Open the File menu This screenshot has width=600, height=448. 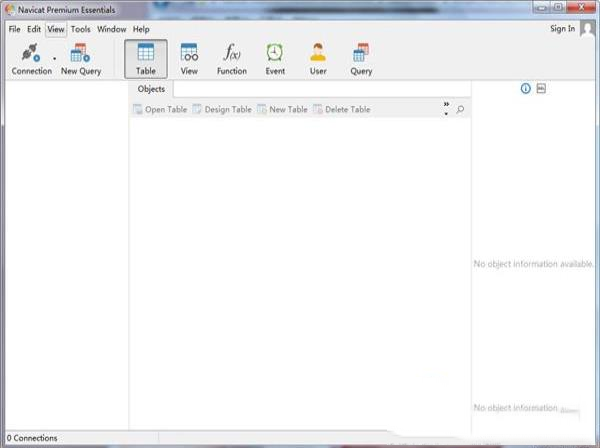tap(15, 29)
